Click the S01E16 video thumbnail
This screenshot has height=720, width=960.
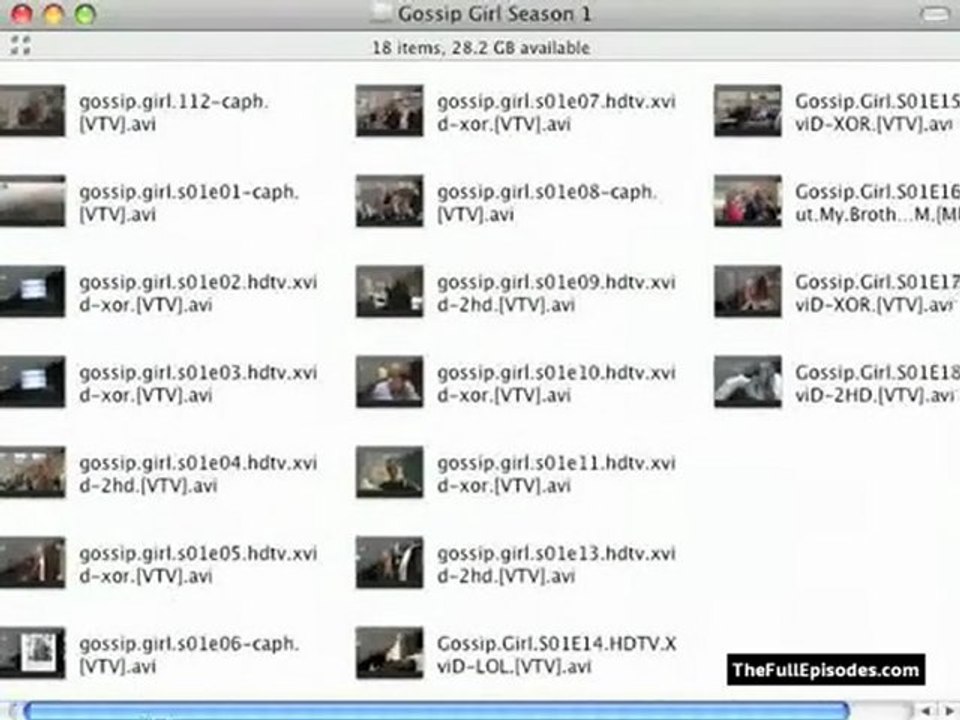(748, 201)
